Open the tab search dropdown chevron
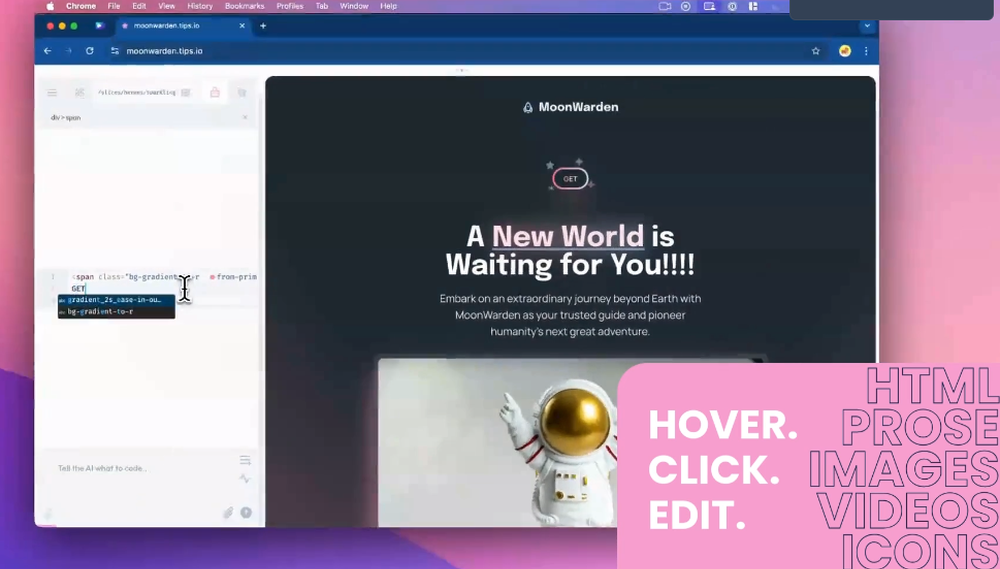The image size is (1000, 569). tap(867, 26)
